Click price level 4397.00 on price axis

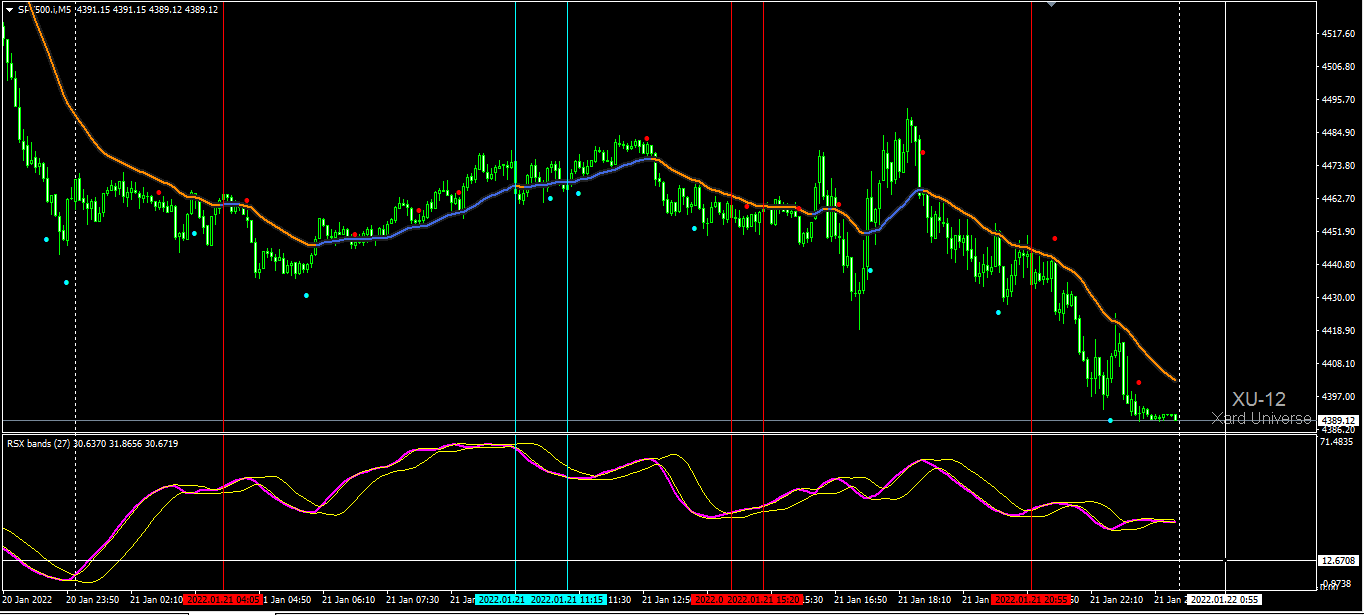1338,397
